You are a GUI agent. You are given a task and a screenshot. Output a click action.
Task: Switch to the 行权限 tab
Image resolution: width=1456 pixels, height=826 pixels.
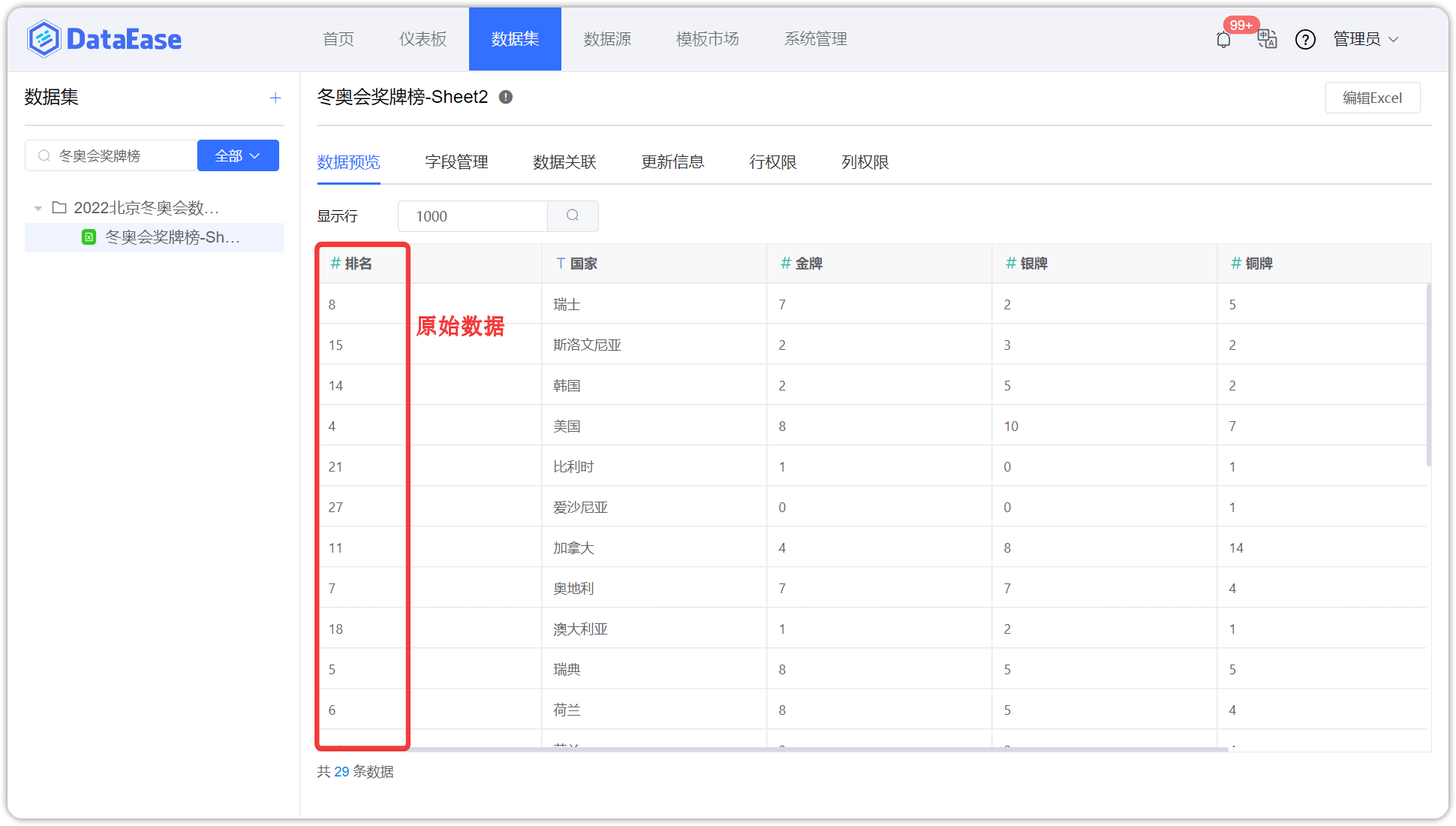tap(772, 162)
